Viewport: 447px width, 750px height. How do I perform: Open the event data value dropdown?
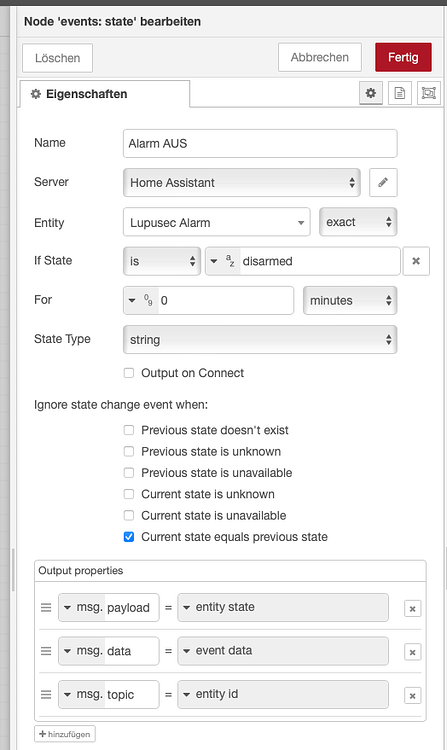click(283, 651)
